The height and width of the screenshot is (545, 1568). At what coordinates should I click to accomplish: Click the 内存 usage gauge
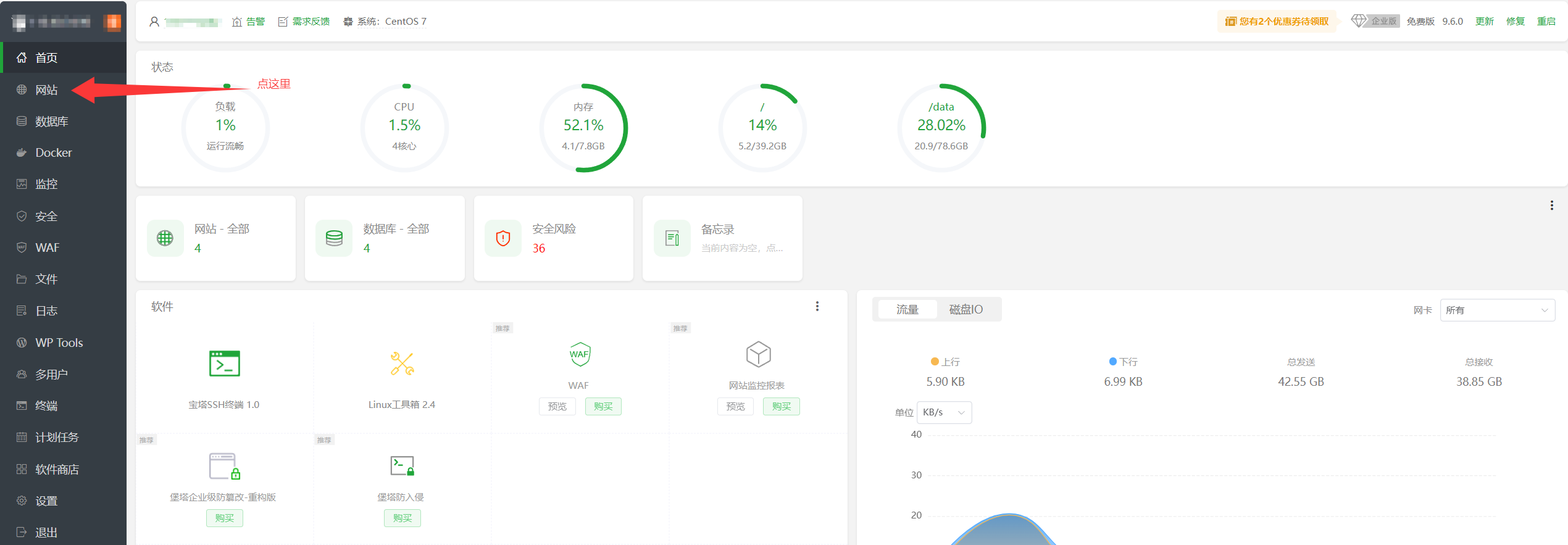pyautogui.click(x=583, y=128)
